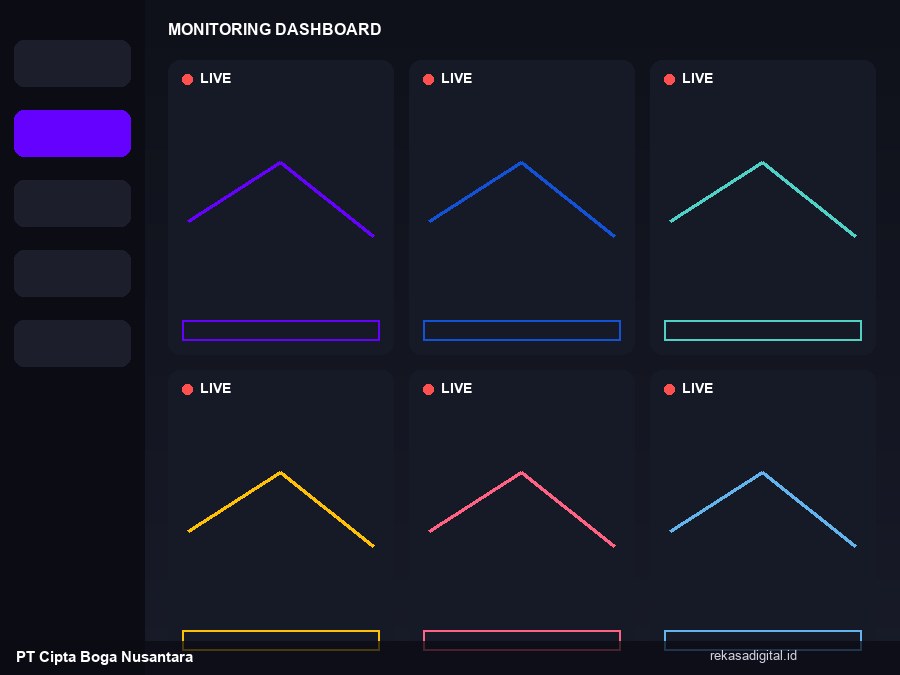The width and height of the screenshot is (900, 675).
Task: Click the red LIVE dot on purple chart card
Action: (187, 79)
